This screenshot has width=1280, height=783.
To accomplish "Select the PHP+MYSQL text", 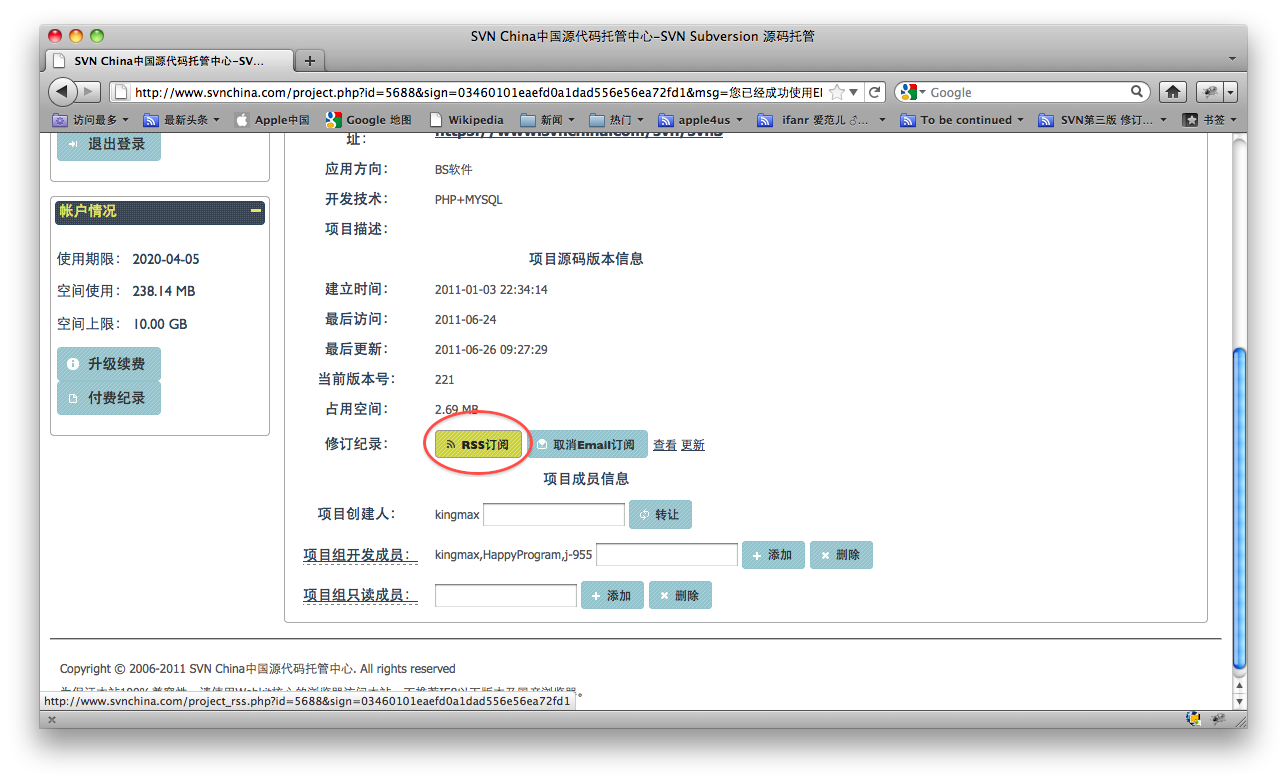I will pyautogui.click(x=469, y=199).
